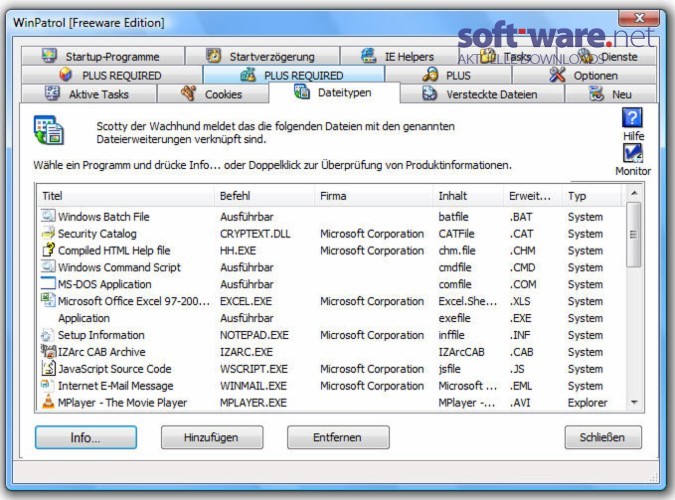The image size is (675, 500).
Task: Select the "NOTEPAD.EXE" command cell
Action: [x=254, y=335]
